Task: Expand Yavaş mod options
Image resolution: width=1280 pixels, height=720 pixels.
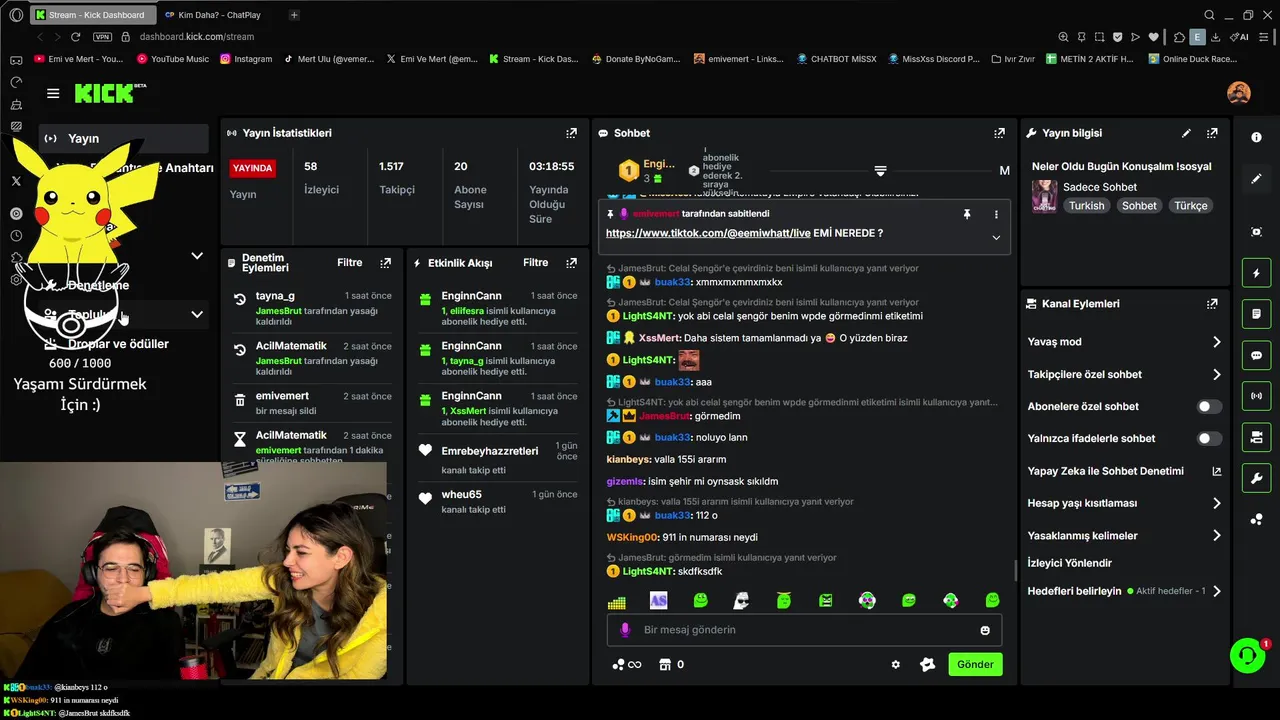Action: (x=1125, y=342)
